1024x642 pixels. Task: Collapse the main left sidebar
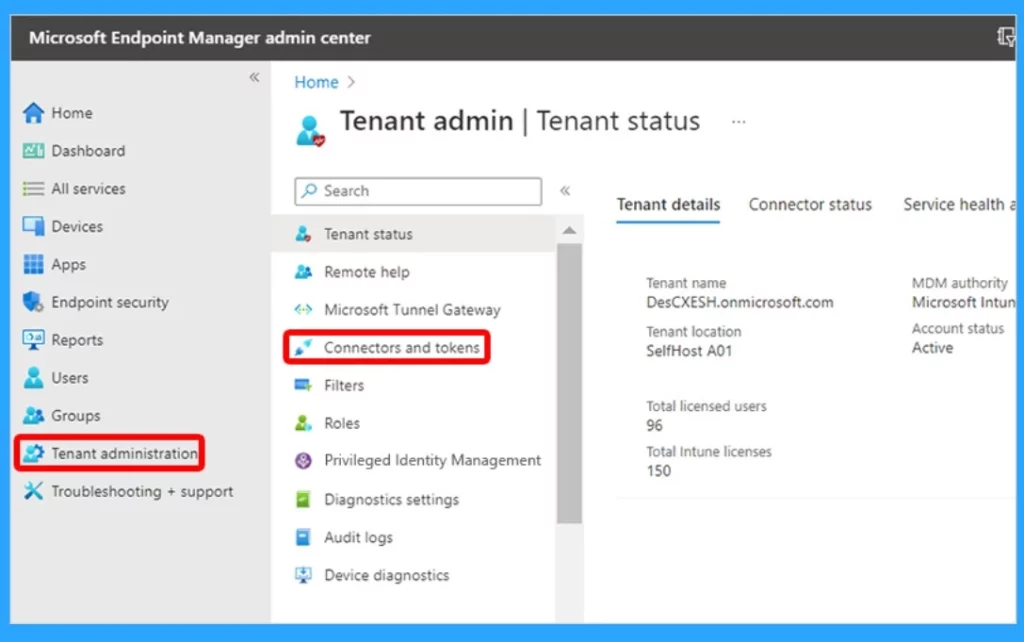(x=254, y=78)
